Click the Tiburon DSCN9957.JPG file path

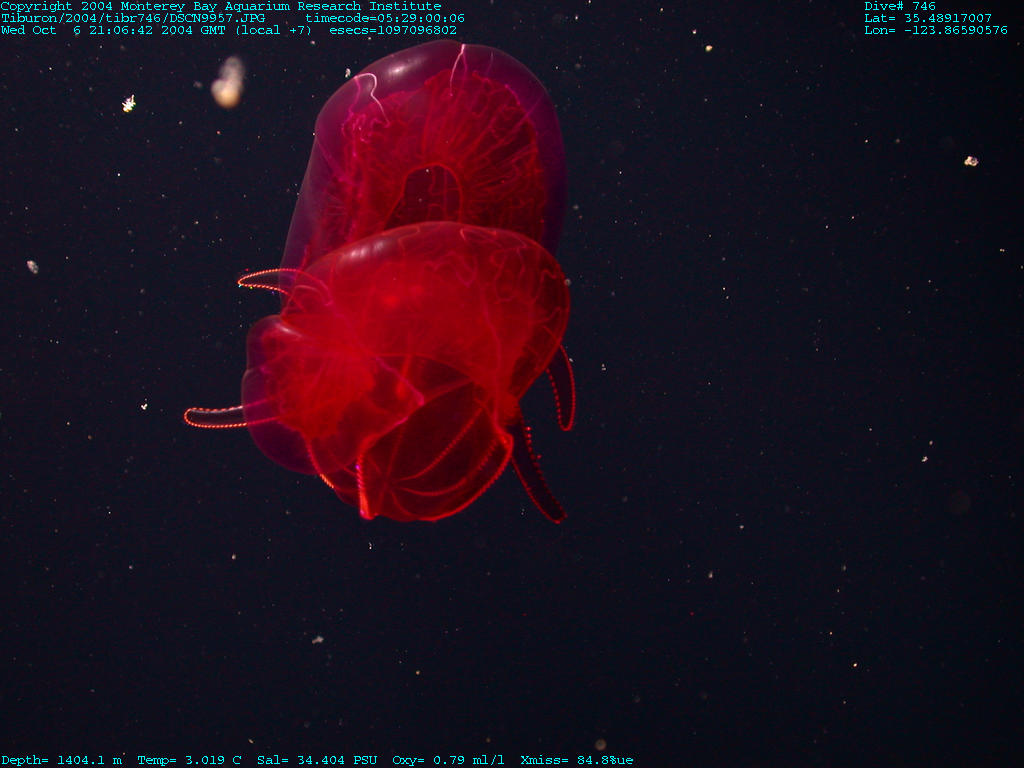coord(133,18)
